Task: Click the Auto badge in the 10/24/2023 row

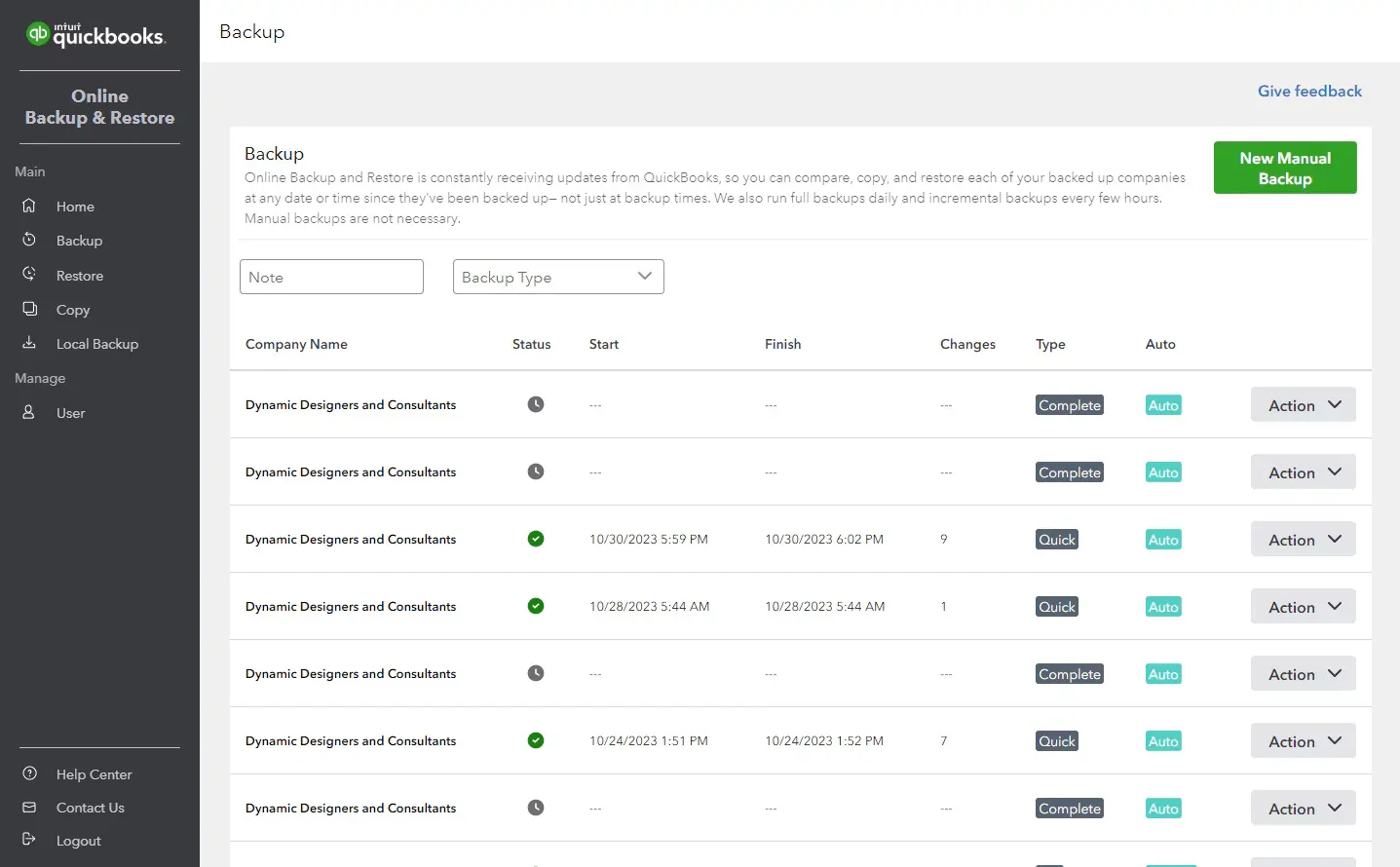Action: click(x=1163, y=741)
